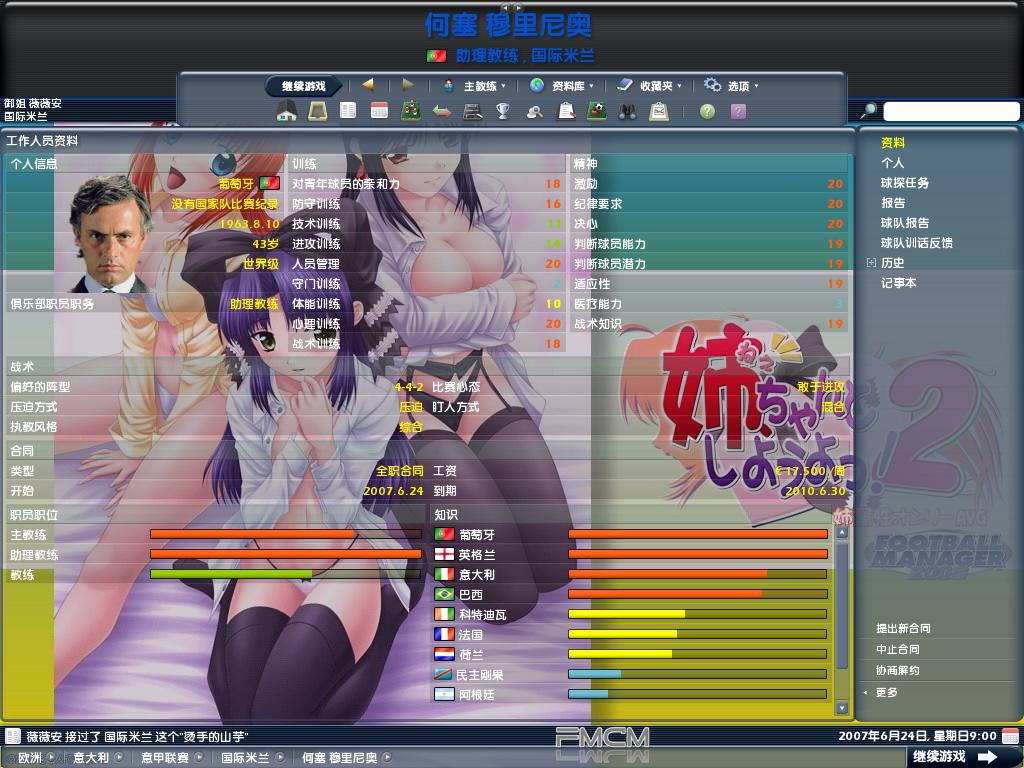Open the arrow after 意甲联赛 breadcrumb
The height and width of the screenshot is (768, 1024).
pos(199,758)
